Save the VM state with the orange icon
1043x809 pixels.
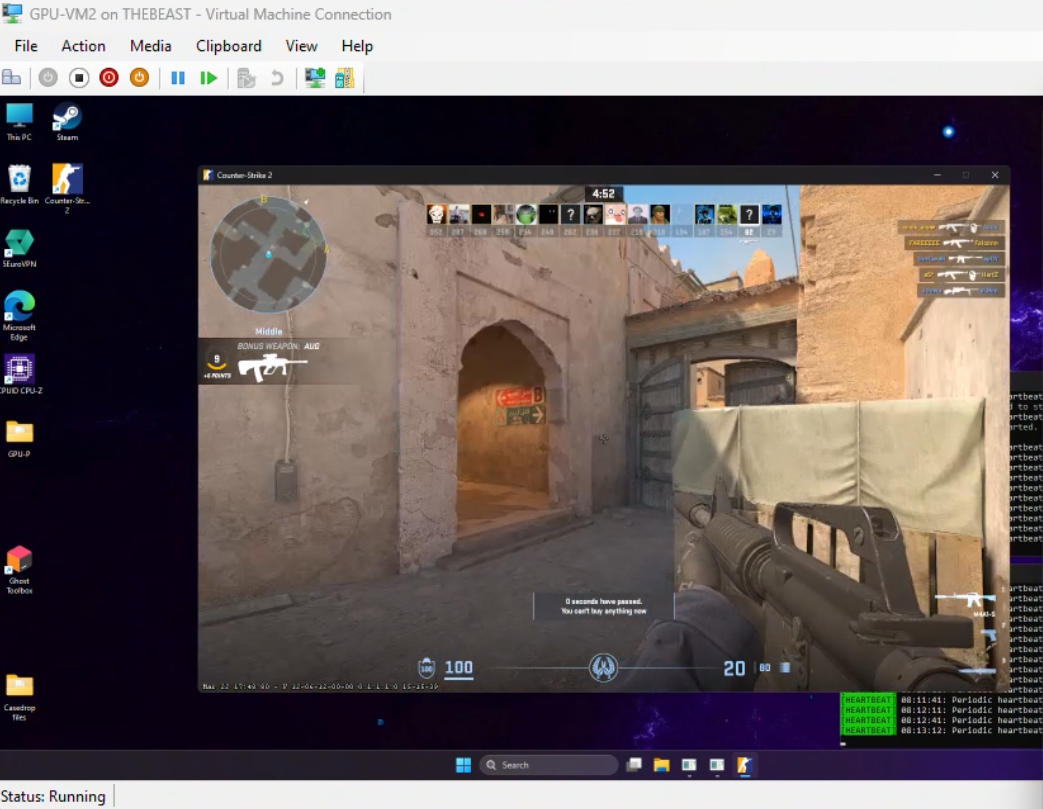139,78
